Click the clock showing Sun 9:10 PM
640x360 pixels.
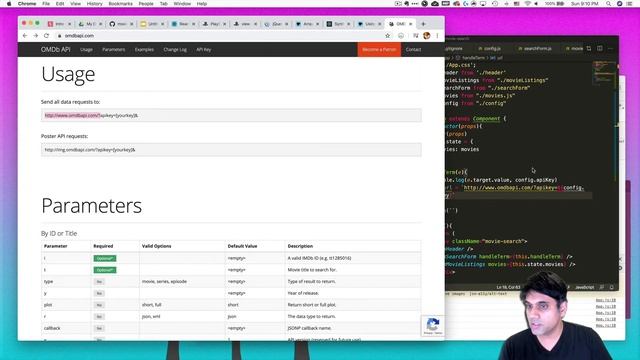tap(585, 4)
